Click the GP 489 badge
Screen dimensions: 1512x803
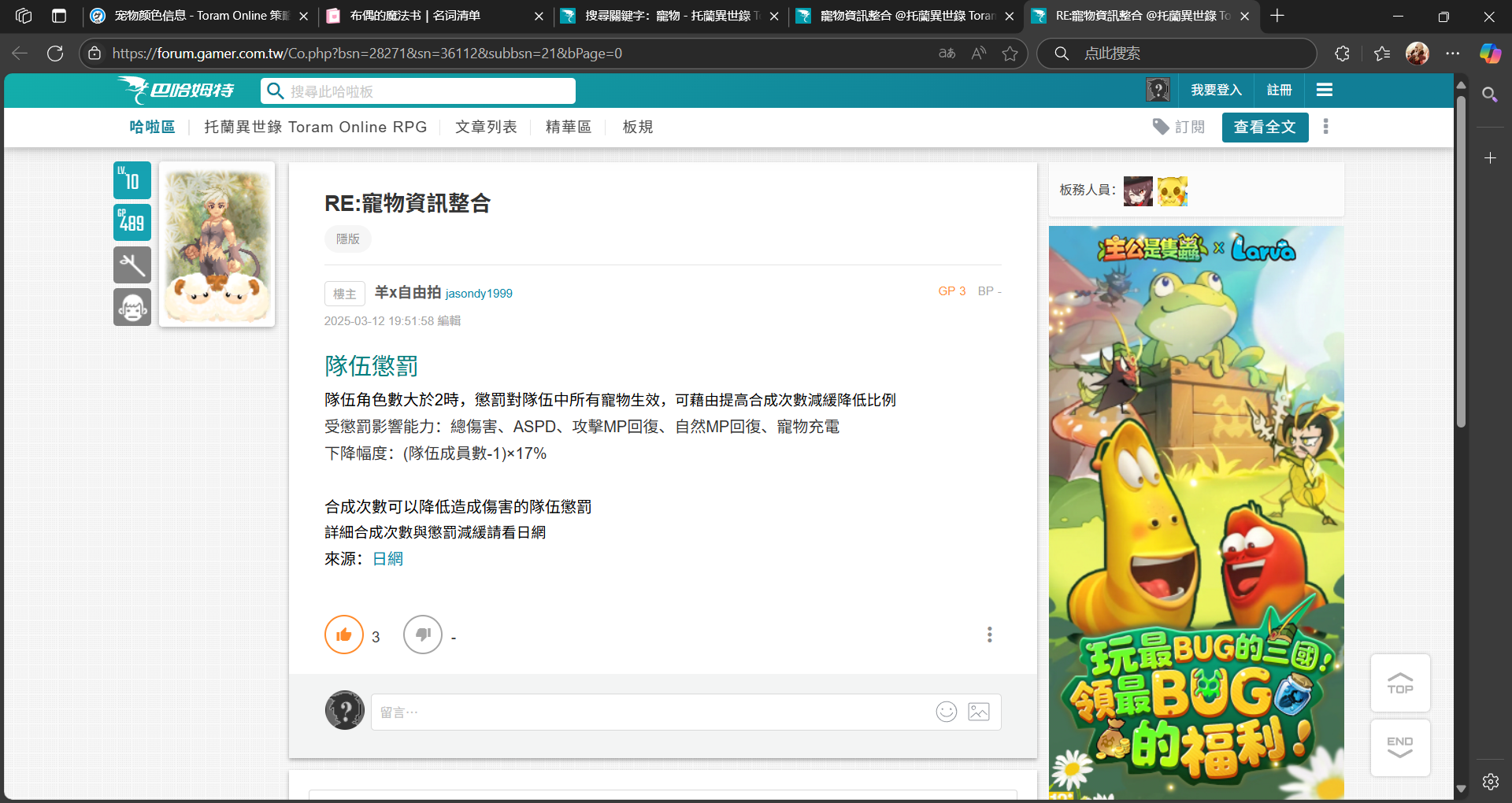[132, 222]
